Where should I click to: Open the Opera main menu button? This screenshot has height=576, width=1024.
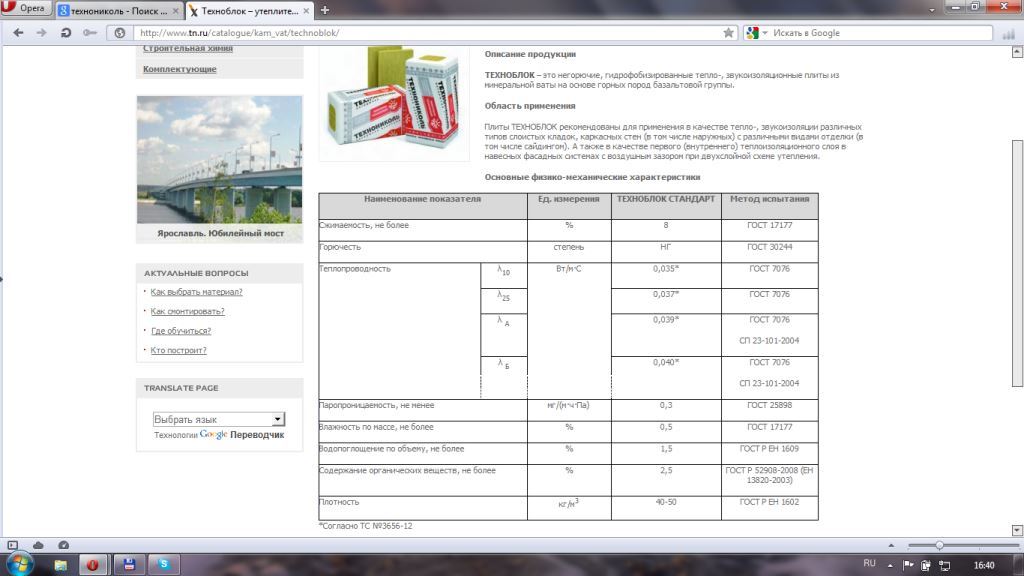pos(26,9)
